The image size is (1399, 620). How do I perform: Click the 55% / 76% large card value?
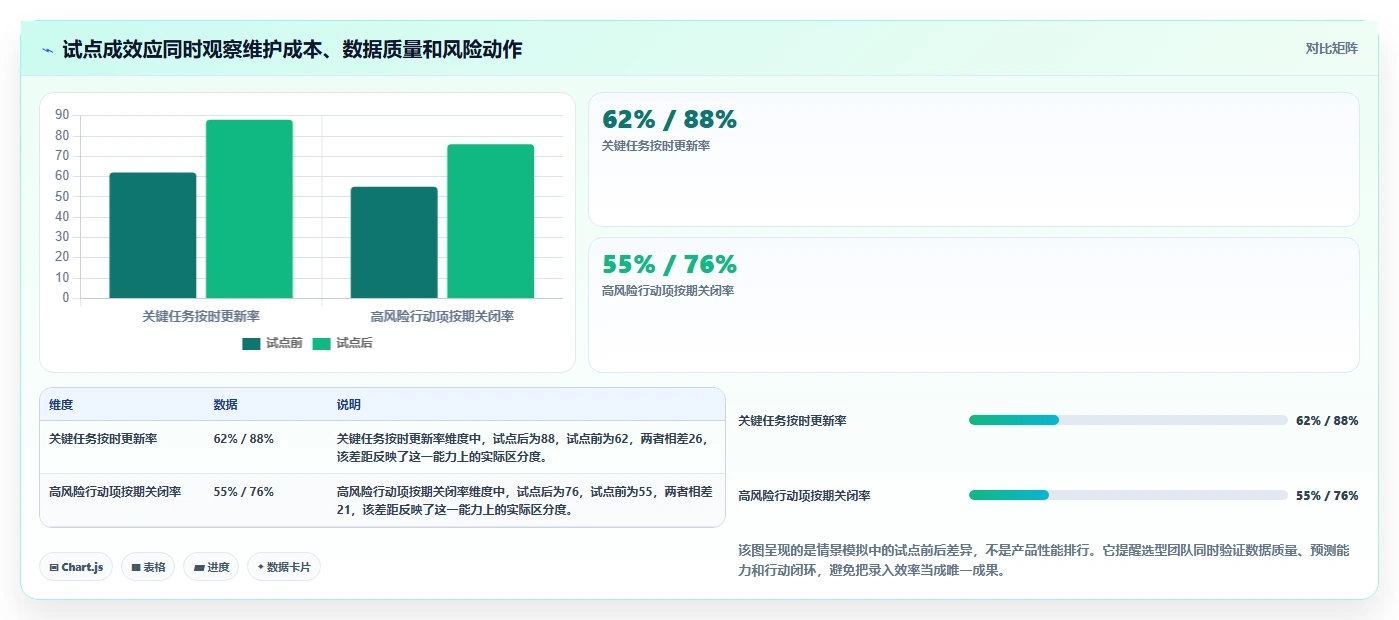(669, 265)
